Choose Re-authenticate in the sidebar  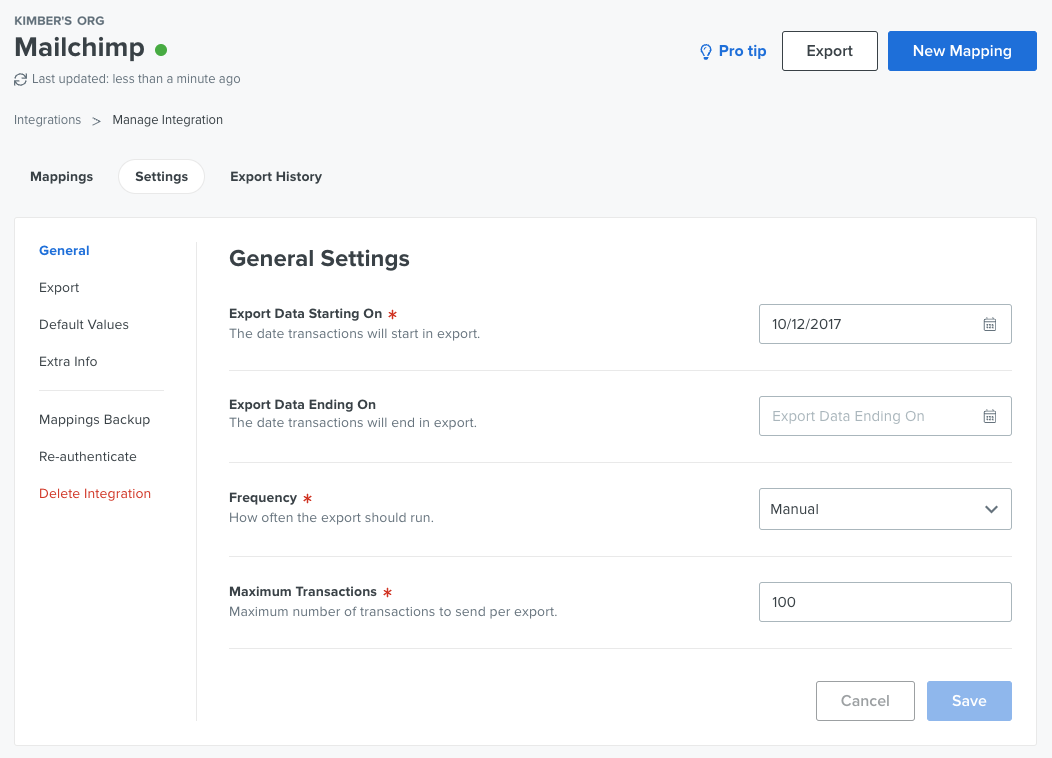pyautogui.click(x=88, y=456)
